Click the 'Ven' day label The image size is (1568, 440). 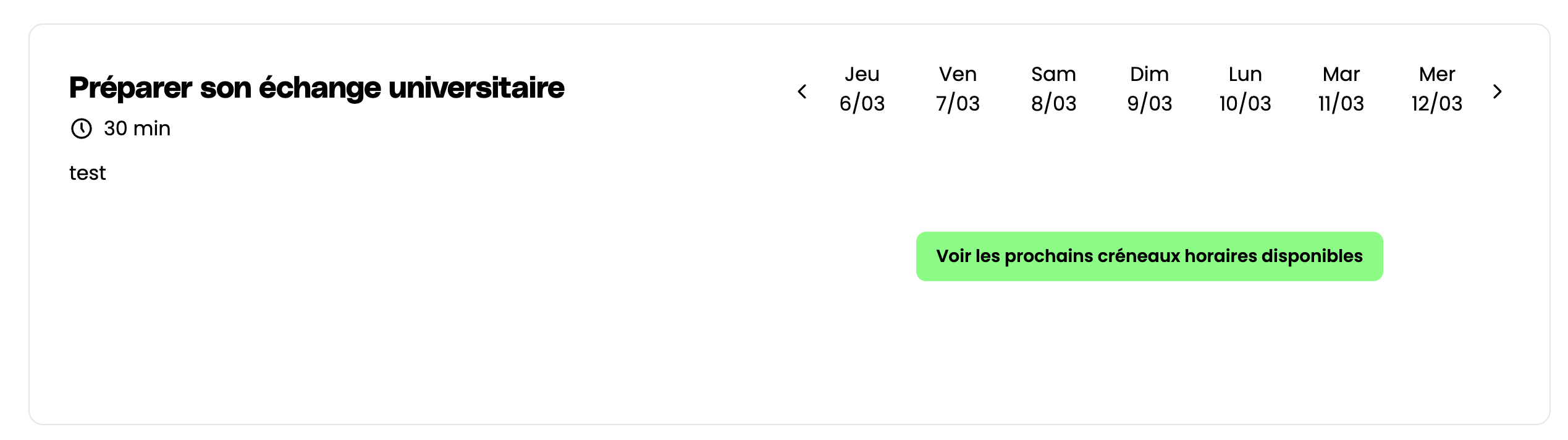click(958, 74)
